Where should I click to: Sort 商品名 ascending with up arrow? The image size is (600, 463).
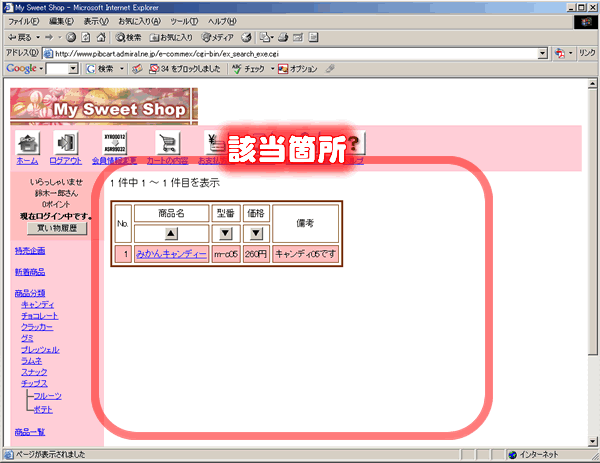click(x=171, y=233)
